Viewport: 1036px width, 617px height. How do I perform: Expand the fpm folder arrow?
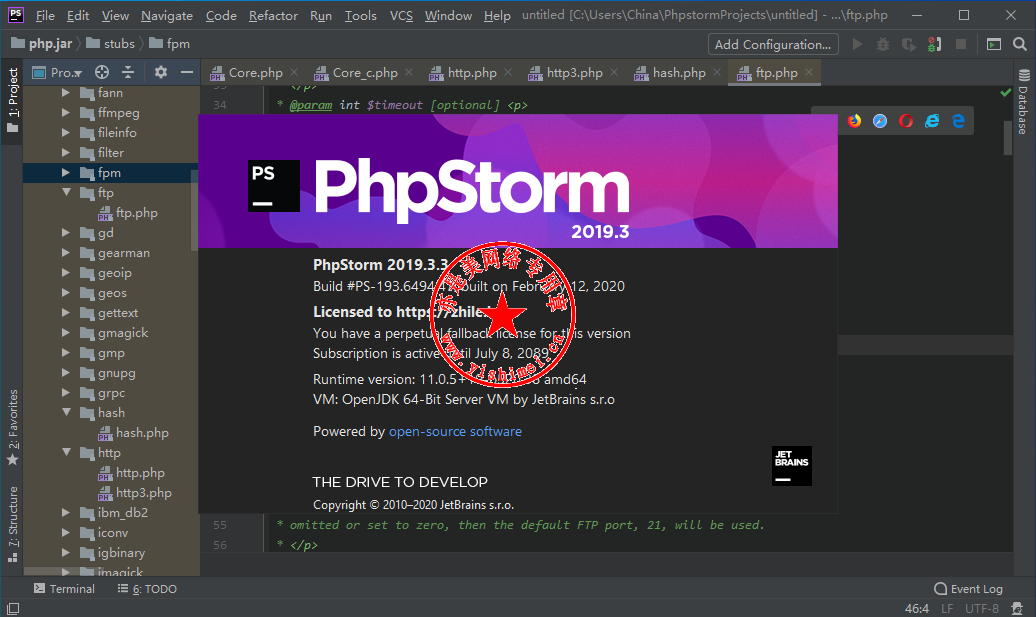[x=66, y=172]
